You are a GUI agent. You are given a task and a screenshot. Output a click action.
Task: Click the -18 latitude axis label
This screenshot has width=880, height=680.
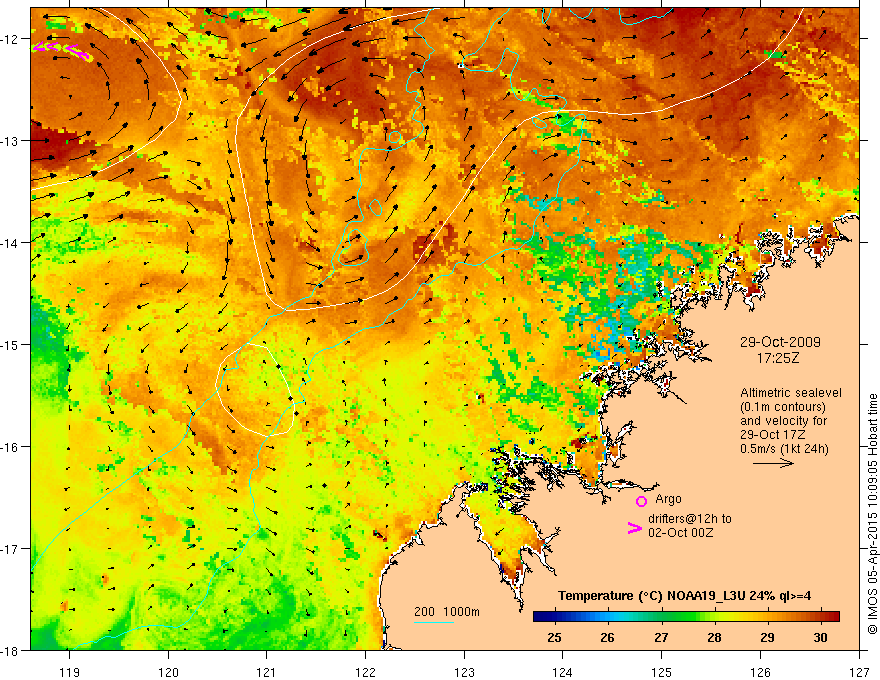(x=11, y=650)
